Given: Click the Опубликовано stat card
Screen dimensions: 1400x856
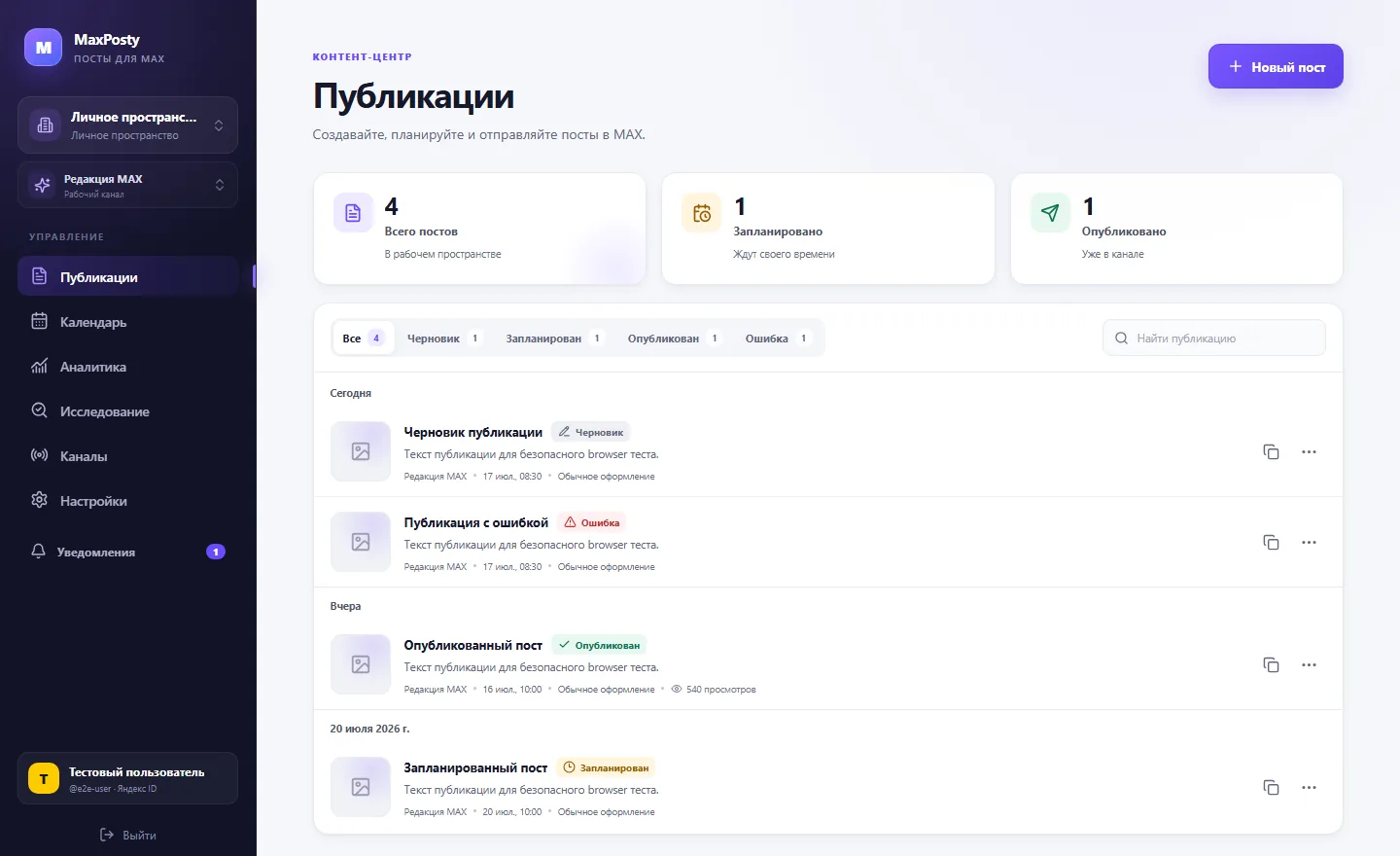Looking at the screenshot, I should pos(1176,229).
